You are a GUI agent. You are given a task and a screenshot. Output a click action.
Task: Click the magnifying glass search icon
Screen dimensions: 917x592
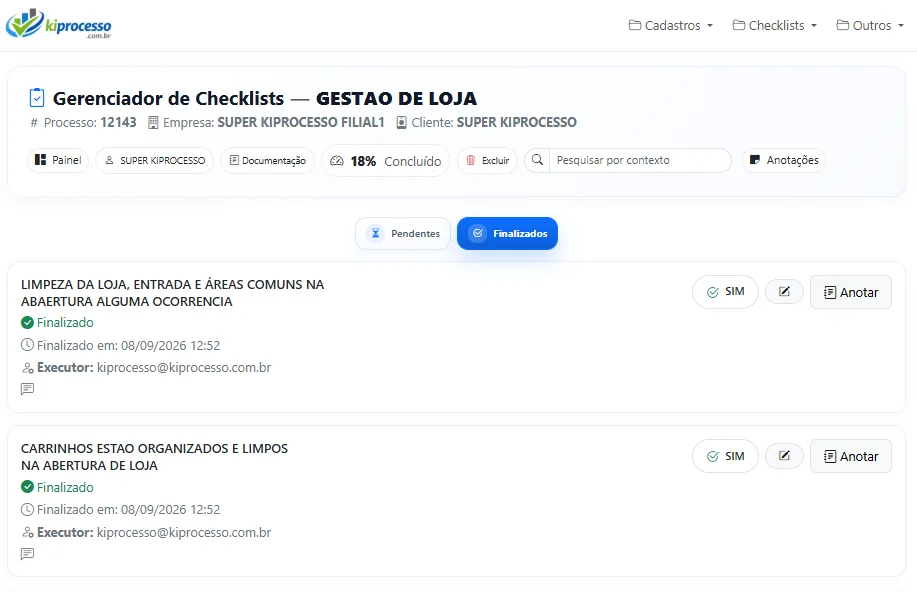[537, 160]
